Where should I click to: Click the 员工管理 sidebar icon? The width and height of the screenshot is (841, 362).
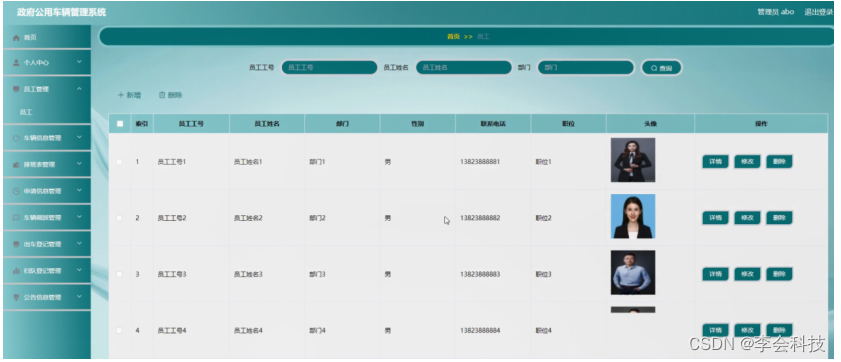click(16, 89)
